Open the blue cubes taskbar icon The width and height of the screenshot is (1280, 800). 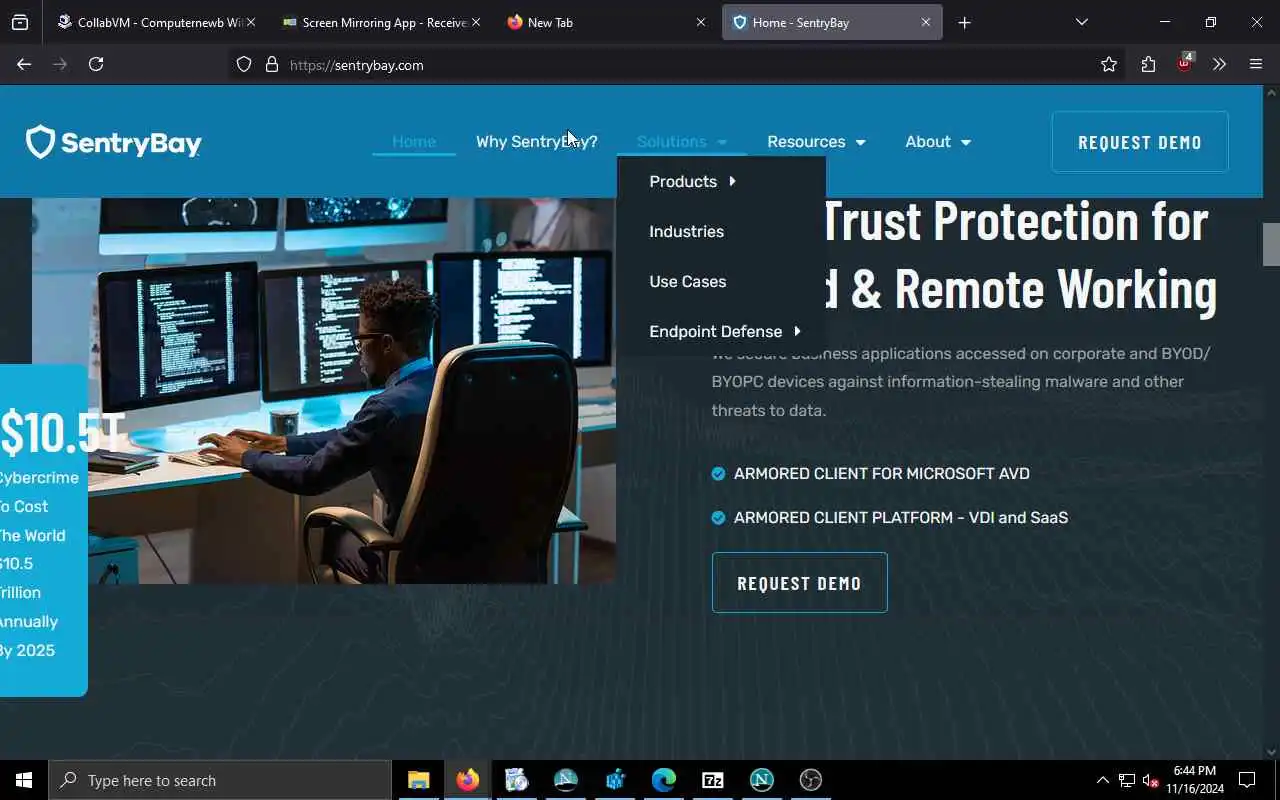tap(615, 780)
